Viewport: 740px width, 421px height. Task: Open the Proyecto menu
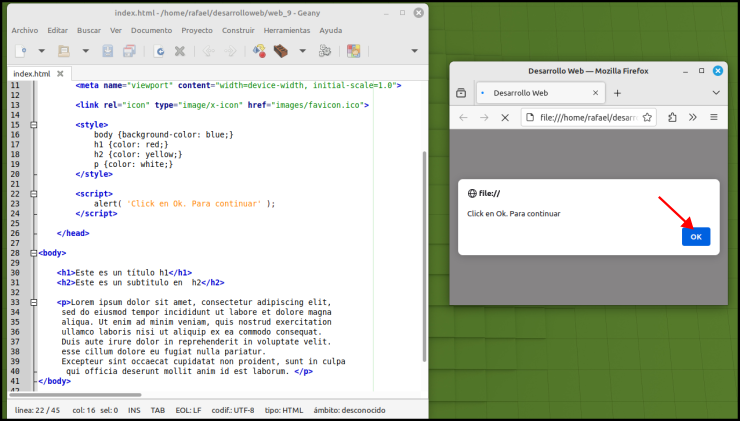click(197, 30)
